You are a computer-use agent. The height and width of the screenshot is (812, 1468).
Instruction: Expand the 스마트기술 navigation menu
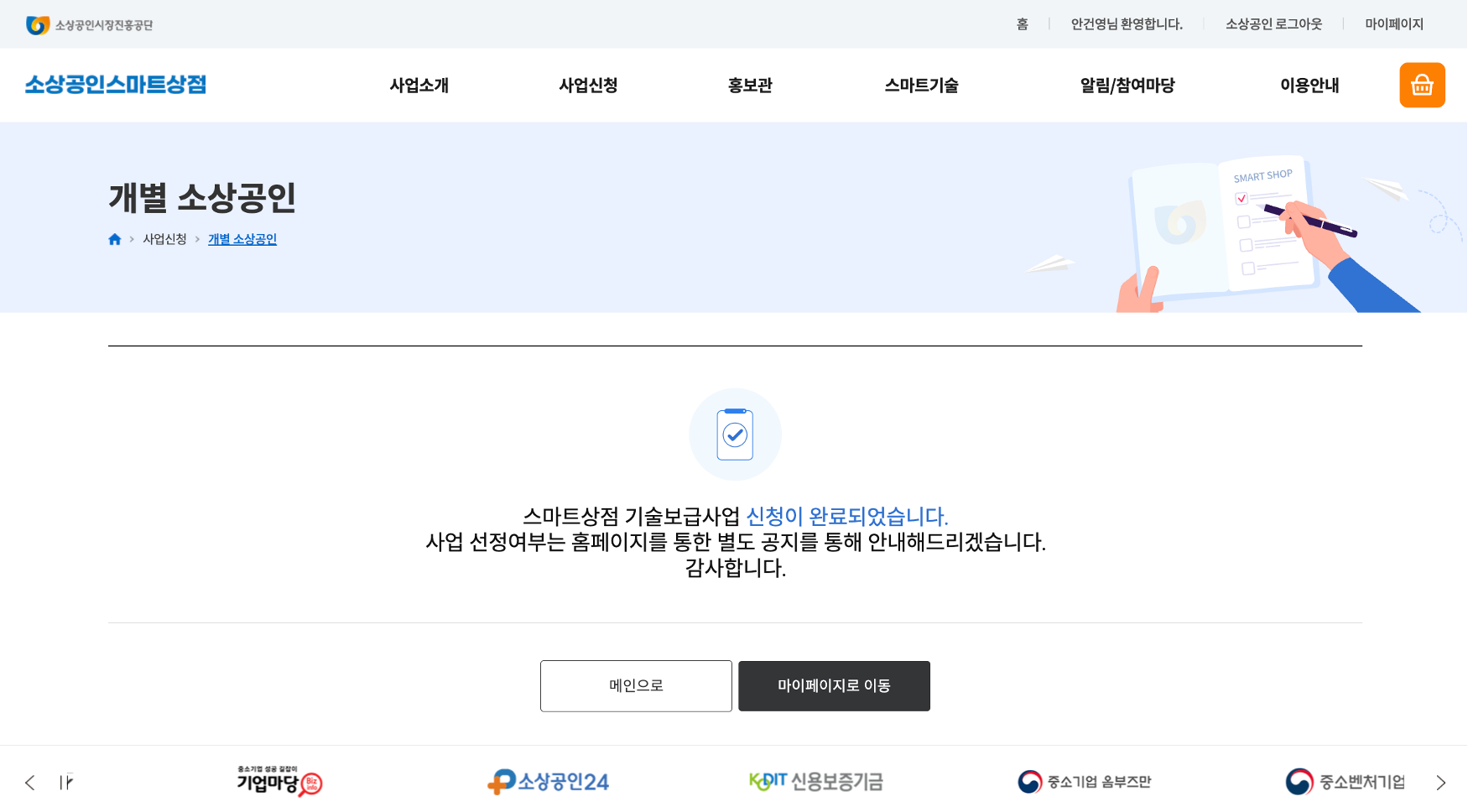(x=921, y=86)
